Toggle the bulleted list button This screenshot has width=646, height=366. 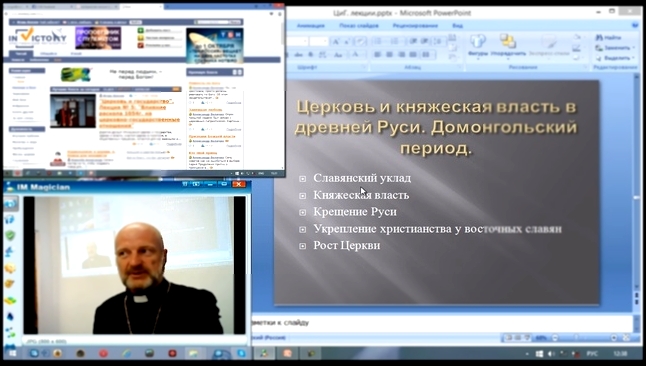(x=377, y=41)
